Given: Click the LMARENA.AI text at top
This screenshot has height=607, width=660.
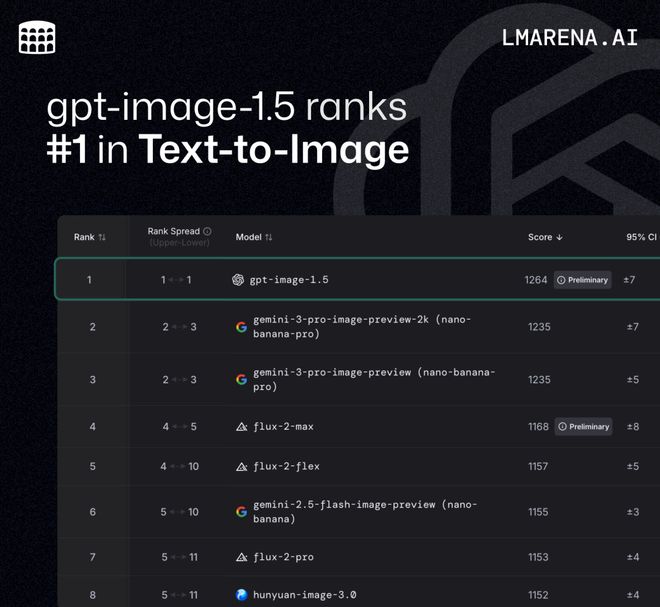Looking at the screenshot, I should [569, 38].
